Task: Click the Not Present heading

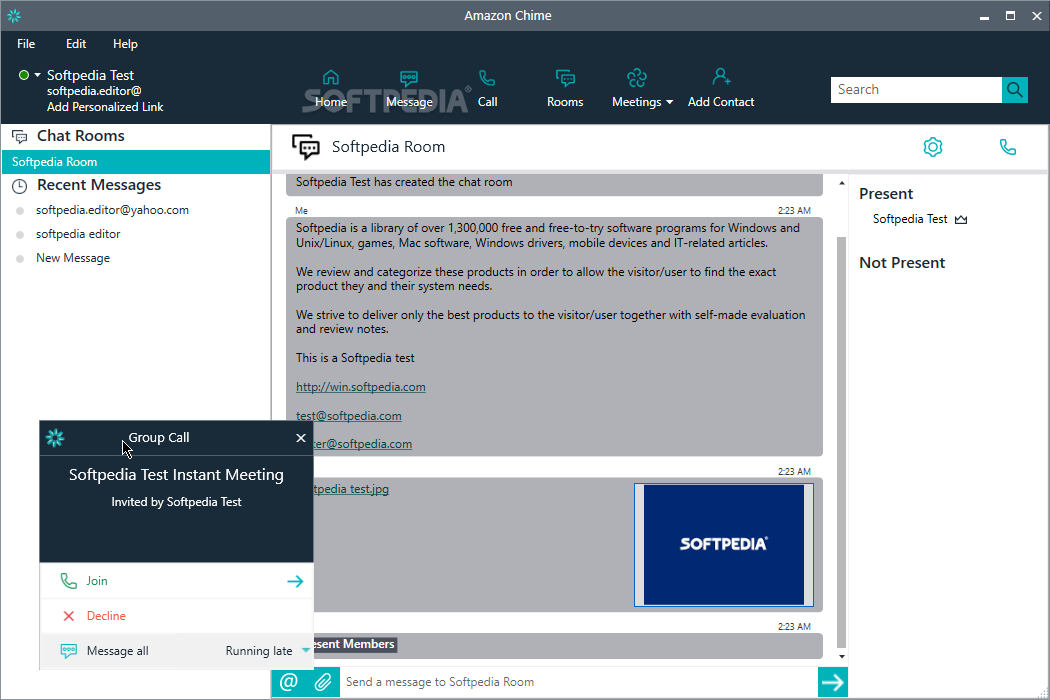Action: click(x=902, y=263)
